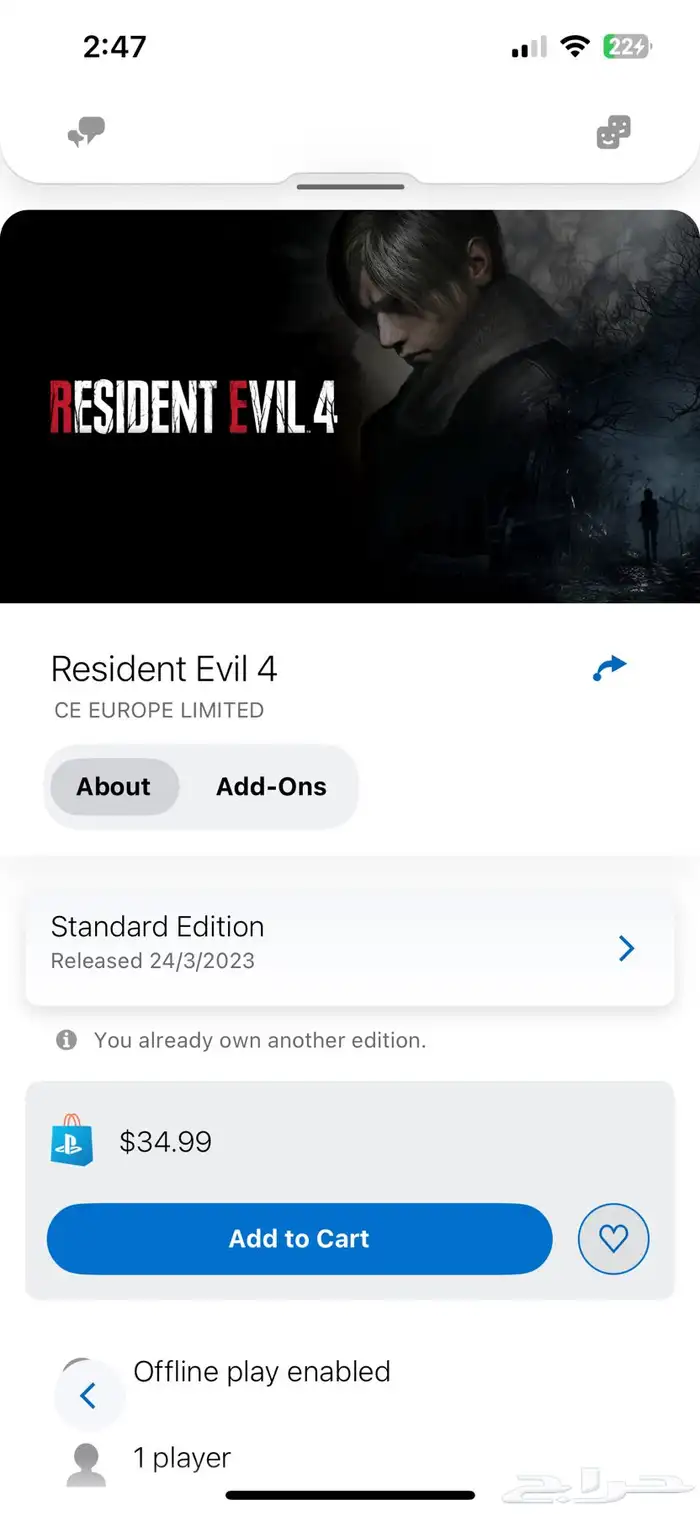Tap the PlayStation Store bag icon
Screen dimensions: 700x1514
coord(72,1140)
